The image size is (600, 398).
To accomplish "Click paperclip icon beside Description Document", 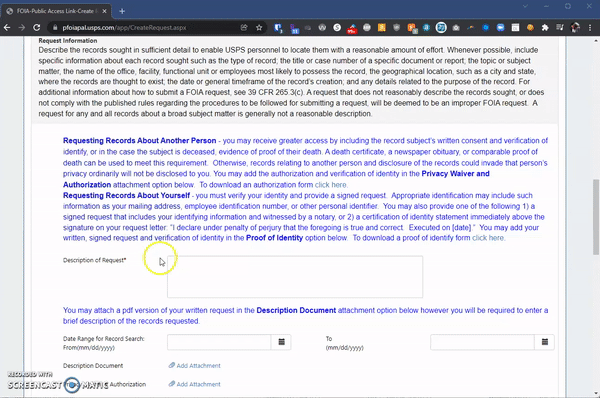I will tap(172, 365).
